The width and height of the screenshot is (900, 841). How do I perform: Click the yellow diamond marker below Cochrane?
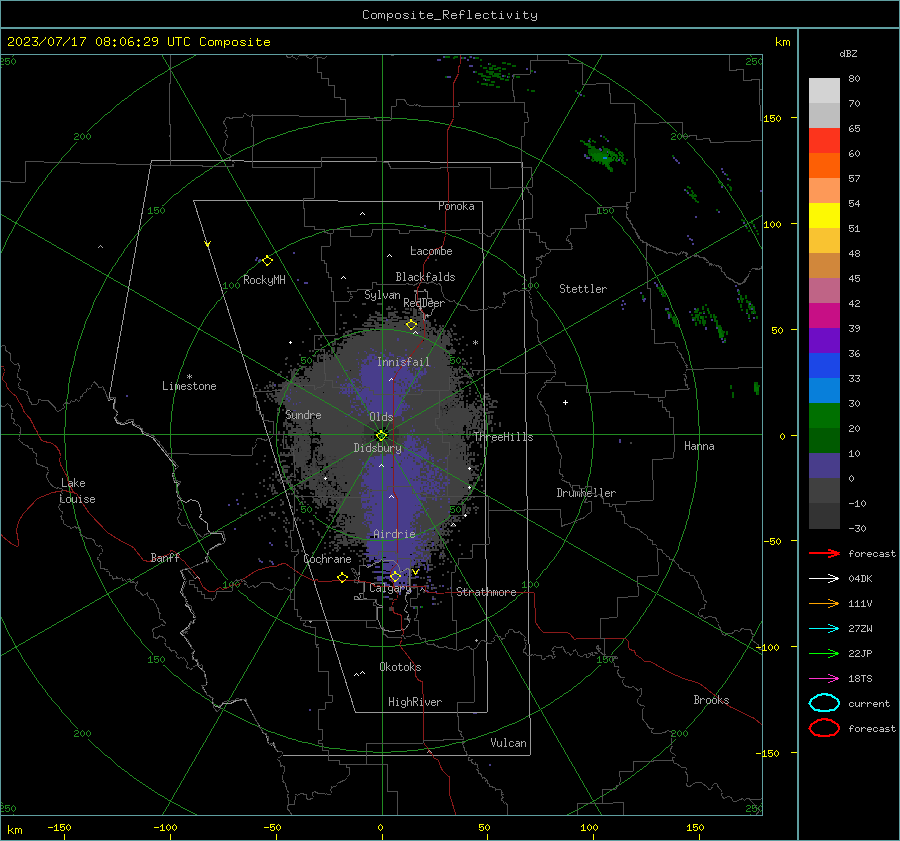point(343,577)
